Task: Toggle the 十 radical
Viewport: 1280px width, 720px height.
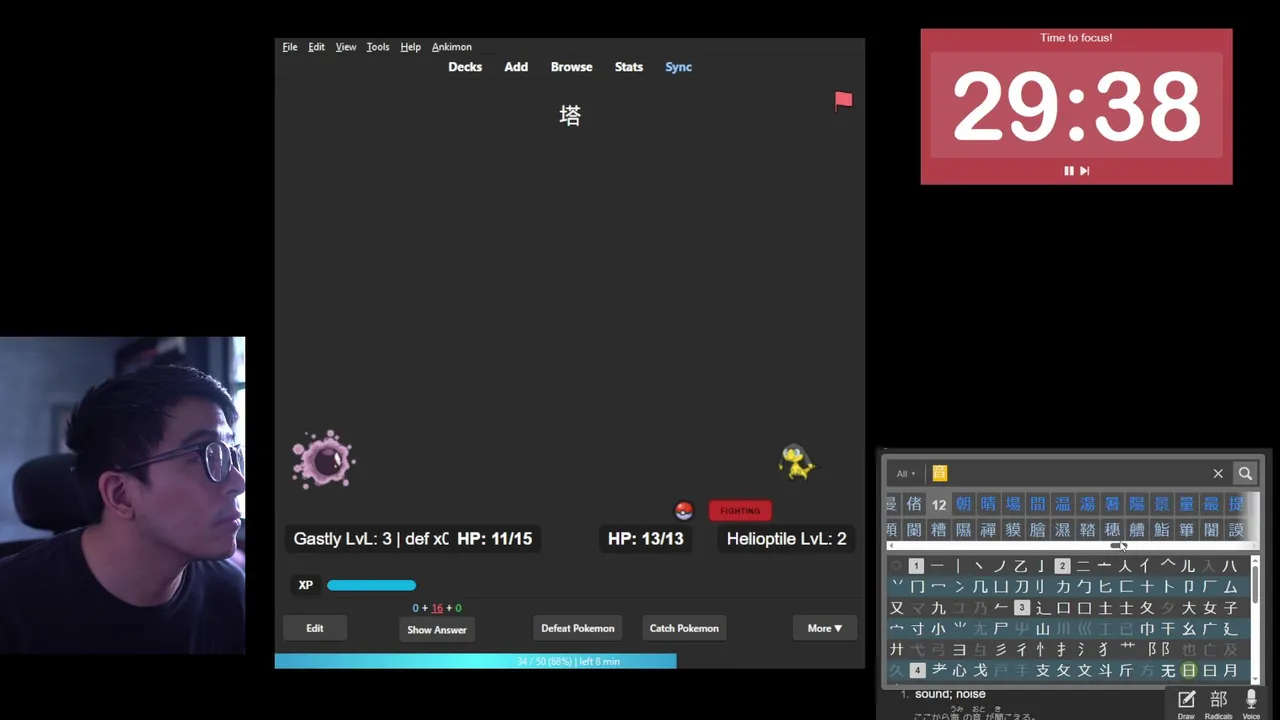Action: coord(1147,587)
